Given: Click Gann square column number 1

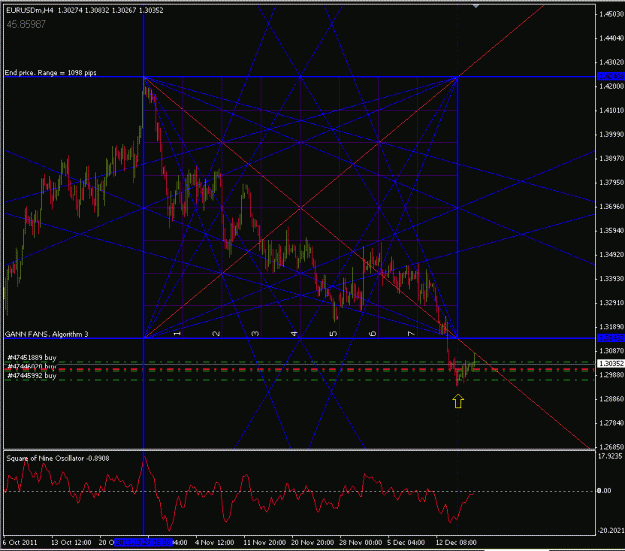Looking at the screenshot, I should coord(177,333).
